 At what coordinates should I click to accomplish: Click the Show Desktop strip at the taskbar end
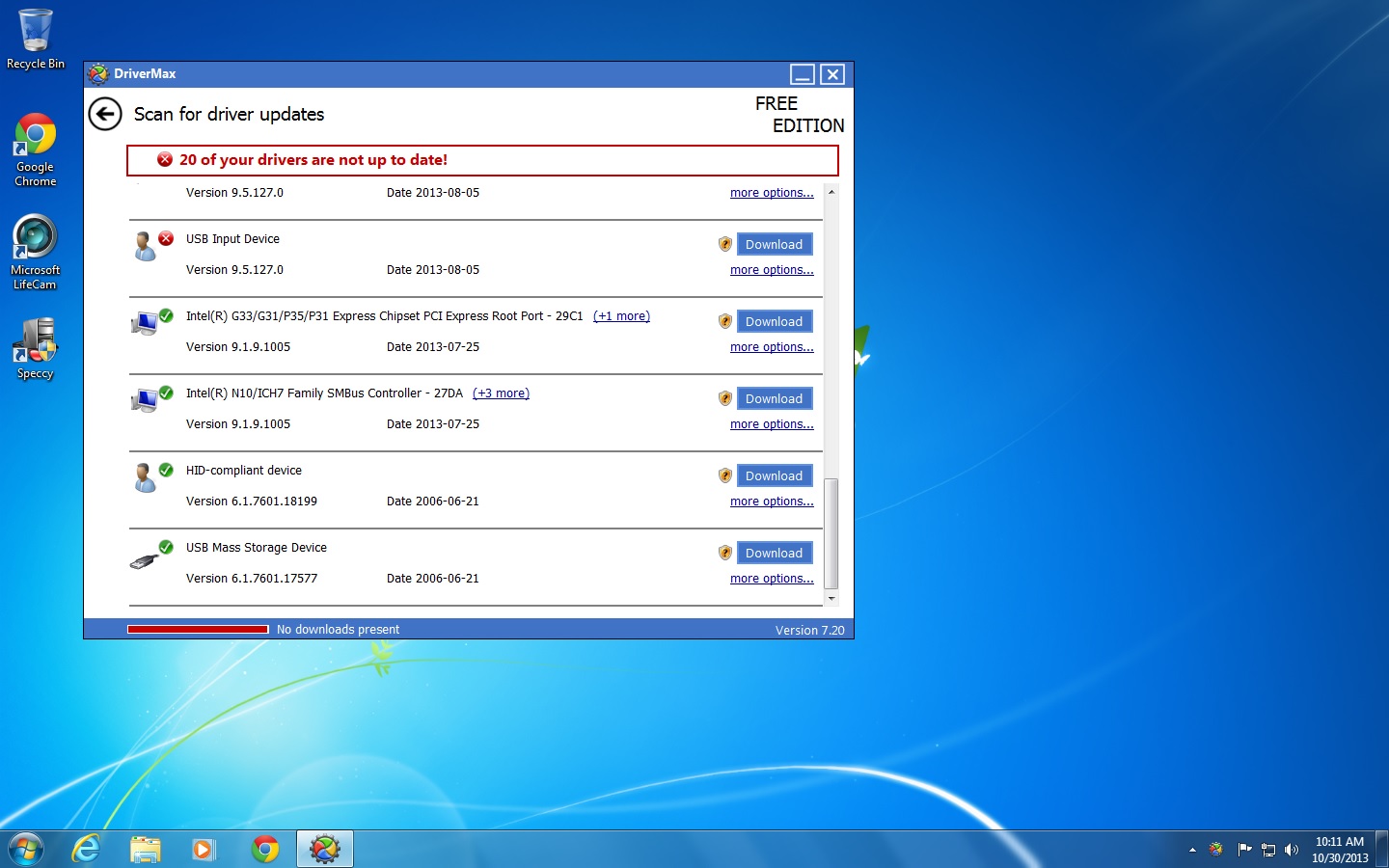(1382, 850)
